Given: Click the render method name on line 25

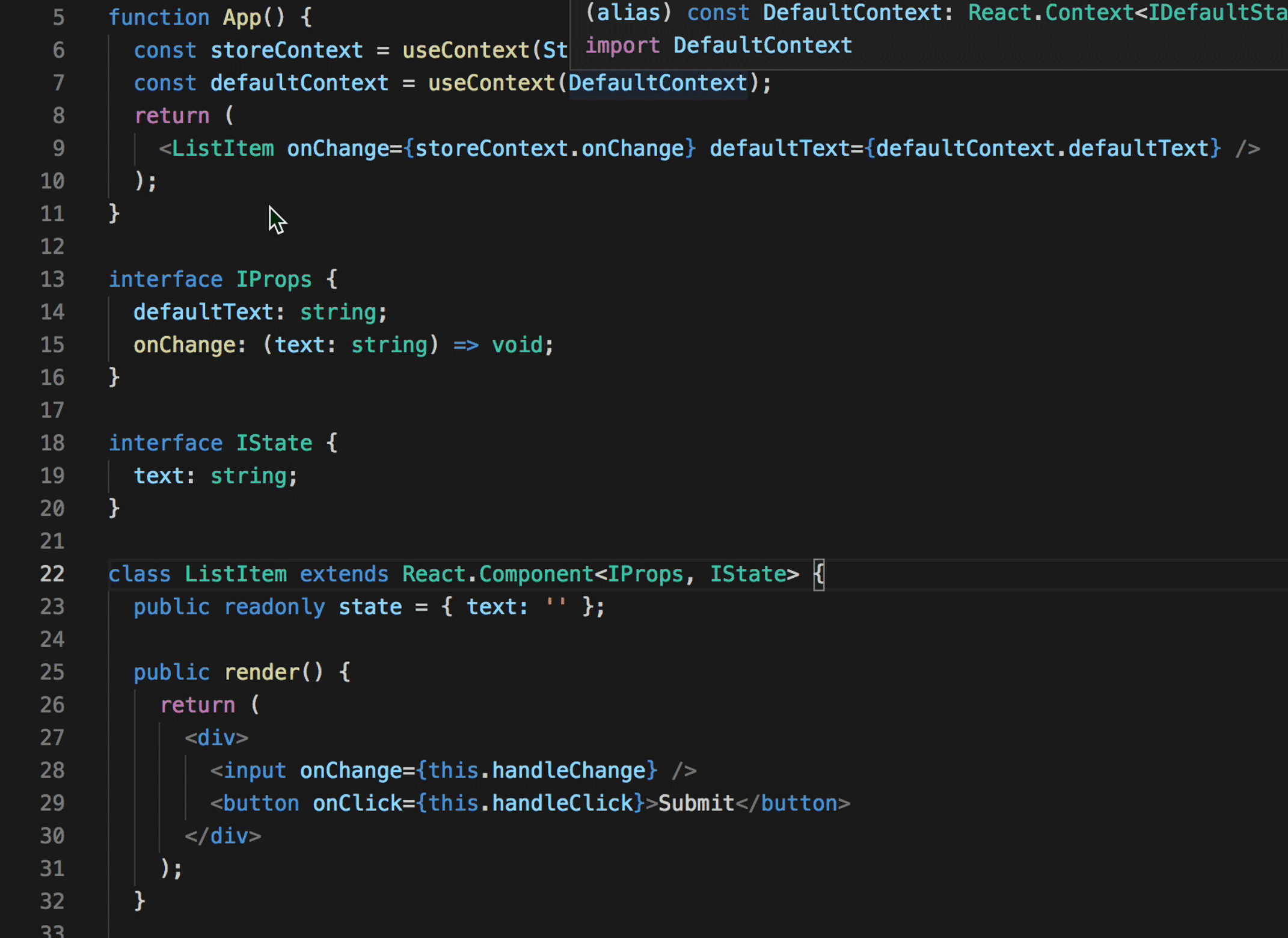Looking at the screenshot, I should 262,672.
